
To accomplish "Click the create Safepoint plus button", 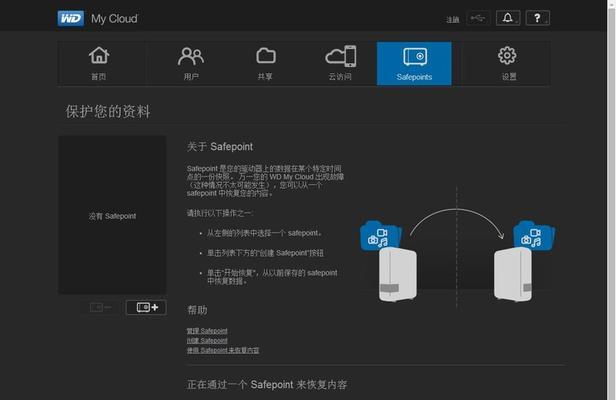I will (146, 307).
